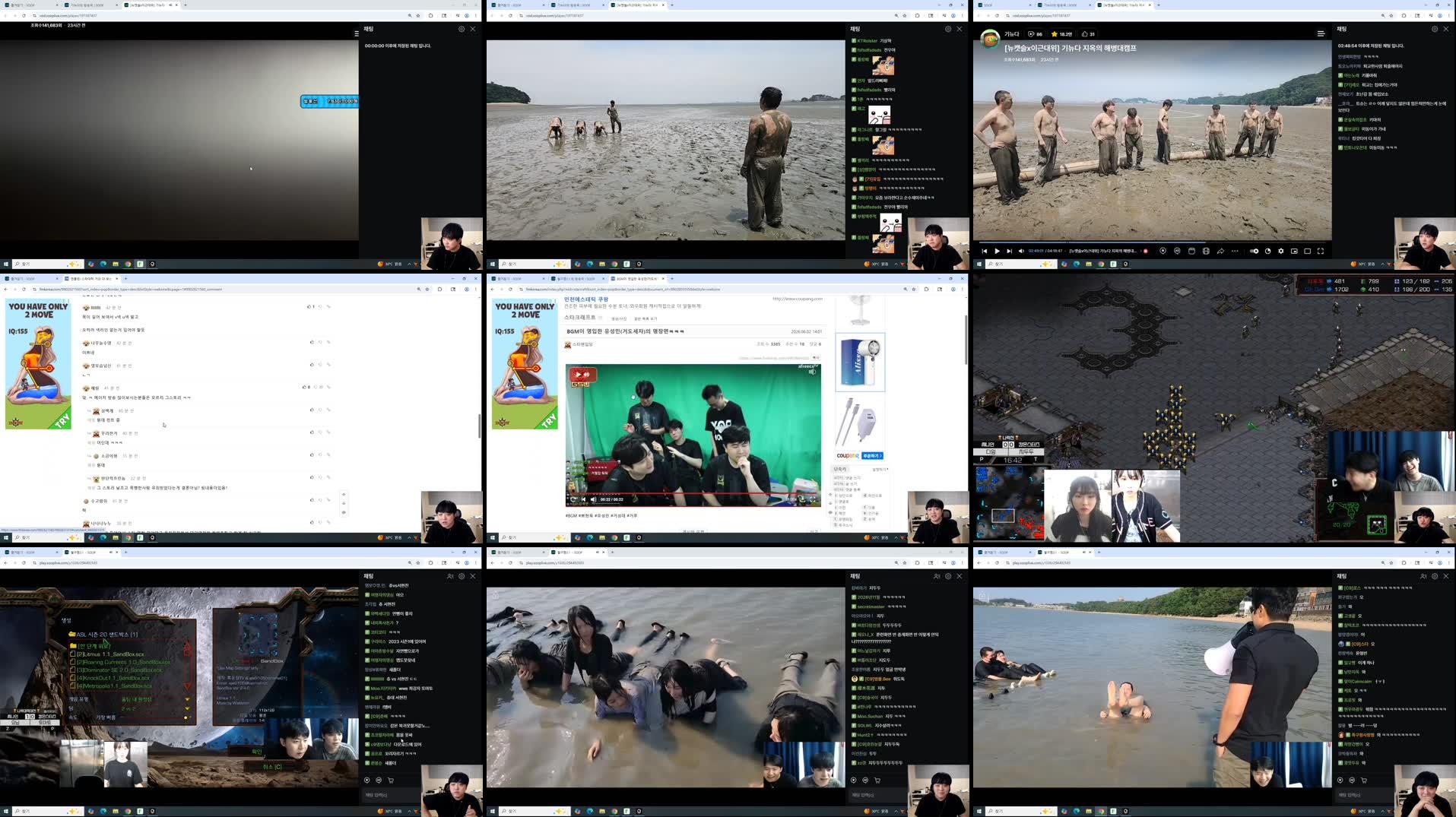Open the [한 단계 위로] parent folder
This screenshot has width=1456, height=817.
tap(90, 646)
